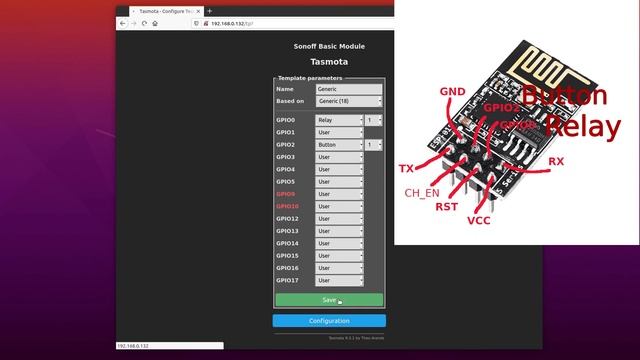The image size is (640, 360).
Task: Open the GPIO10 function dropdown
Action: point(339,207)
